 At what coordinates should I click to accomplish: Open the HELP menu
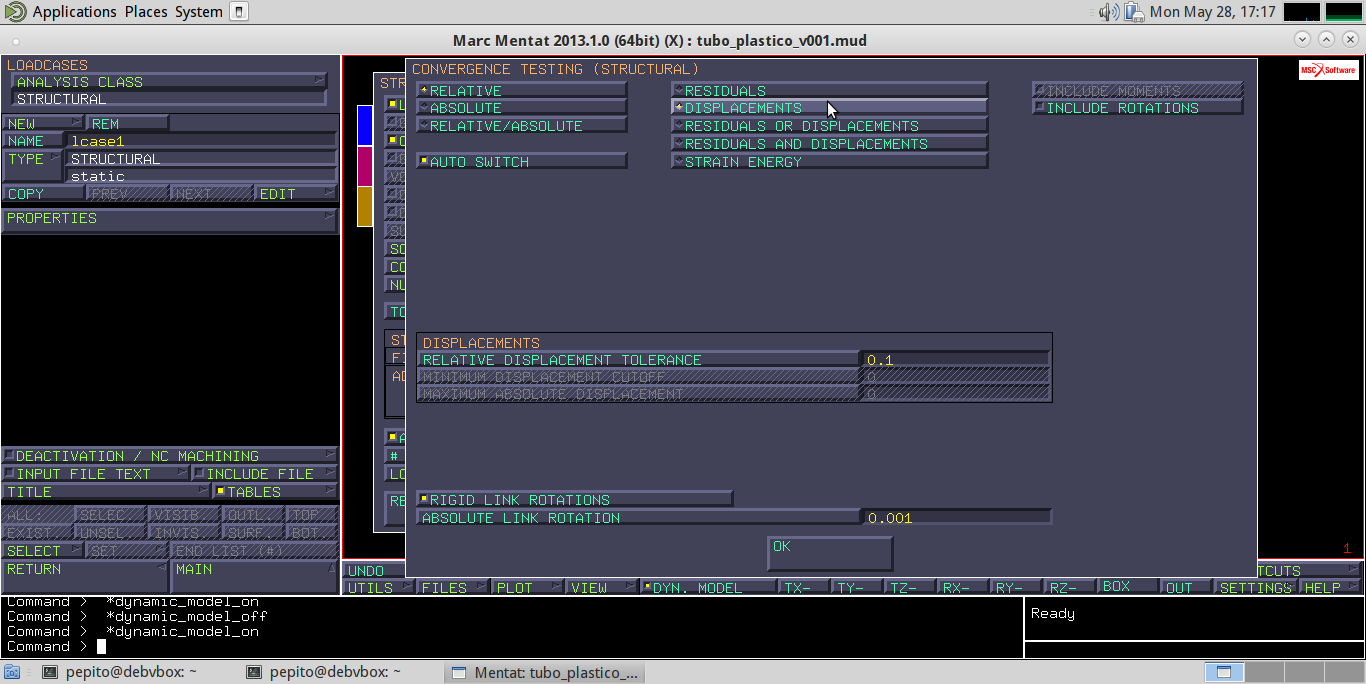point(1330,588)
